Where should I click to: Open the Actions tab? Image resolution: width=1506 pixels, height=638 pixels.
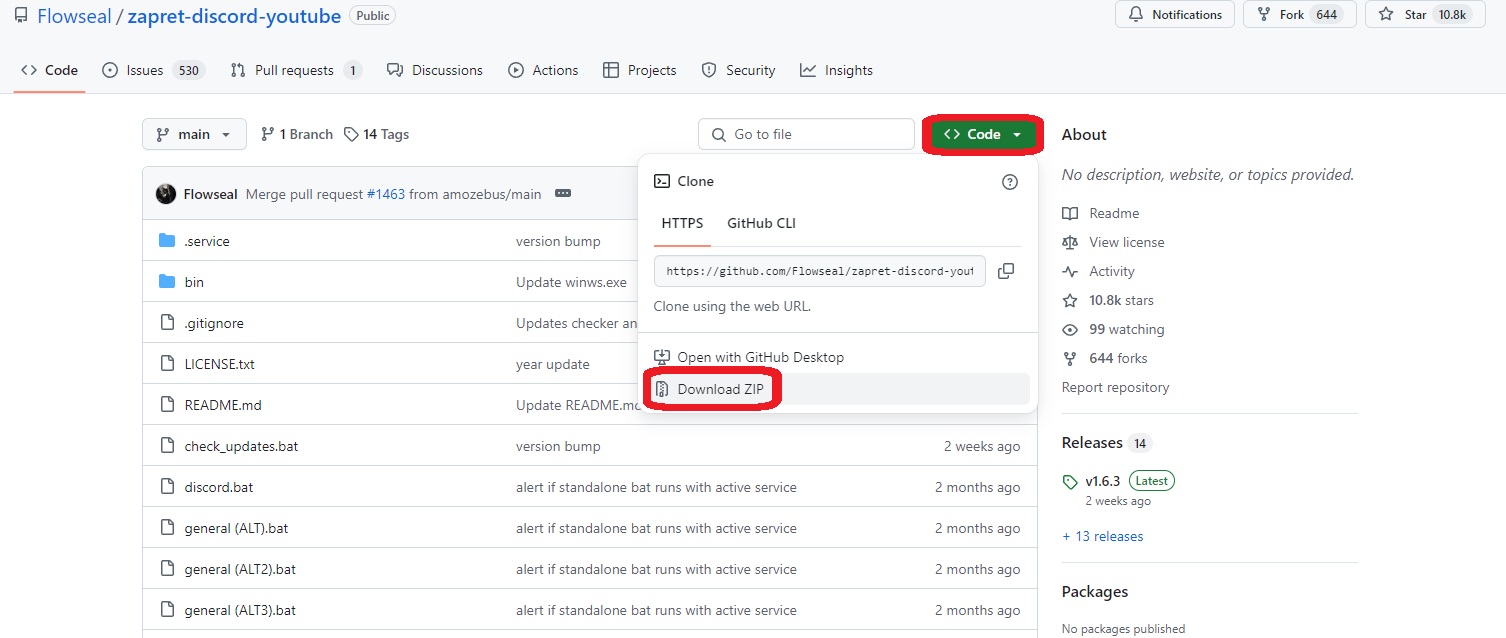point(543,70)
